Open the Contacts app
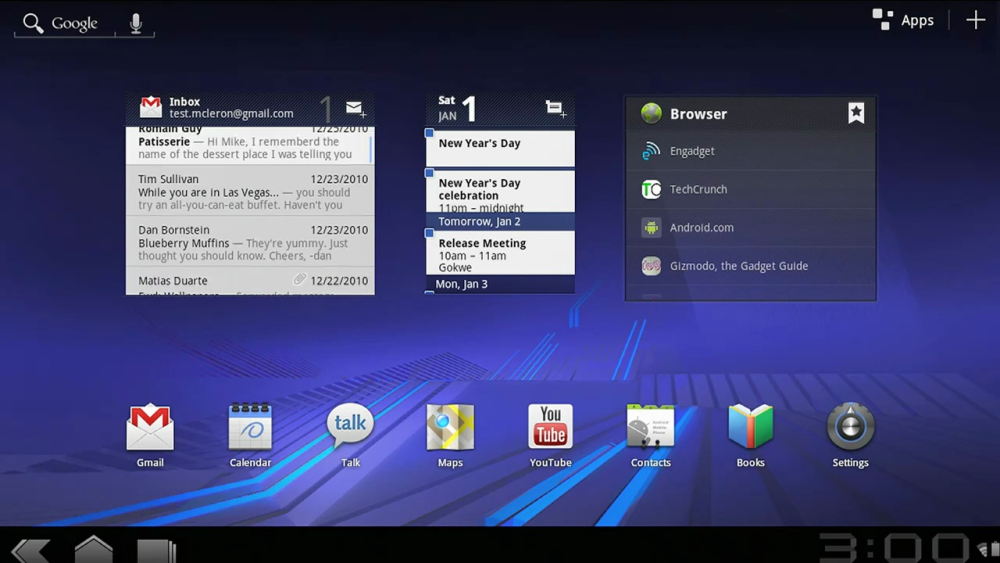Screen dimensions: 1000x563 click(x=650, y=428)
